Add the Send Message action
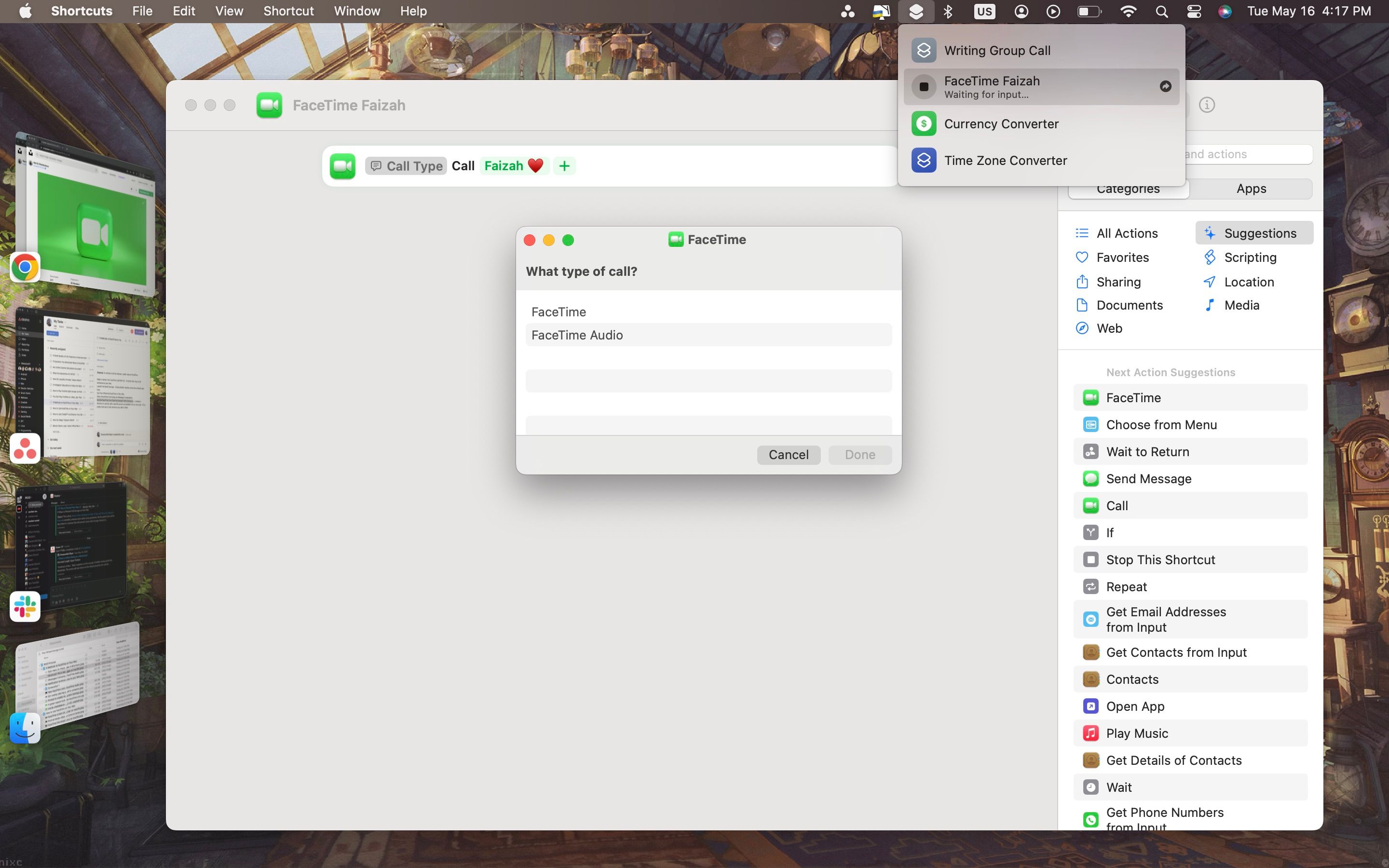Viewport: 1389px width, 868px height. pyautogui.click(x=1190, y=479)
